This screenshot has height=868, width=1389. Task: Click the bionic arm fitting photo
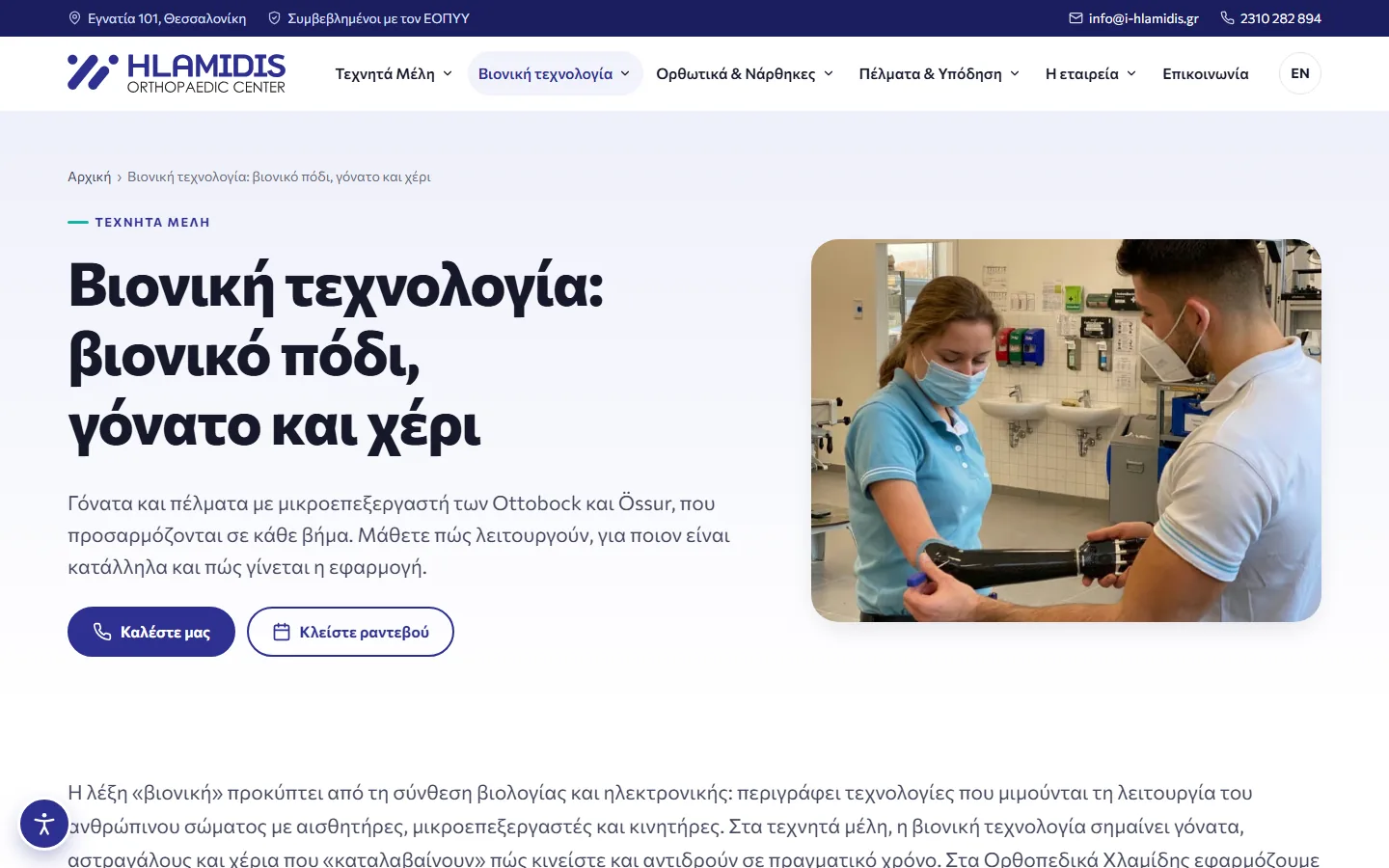[x=1066, y=430]
